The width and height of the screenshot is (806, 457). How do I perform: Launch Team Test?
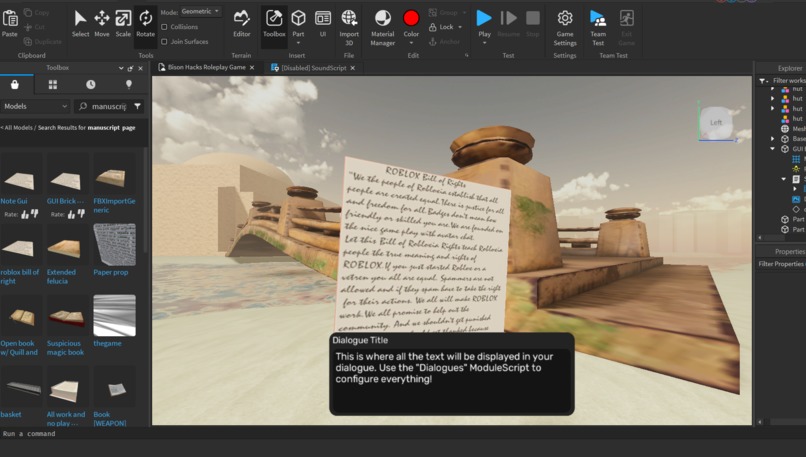click(598, 28)
